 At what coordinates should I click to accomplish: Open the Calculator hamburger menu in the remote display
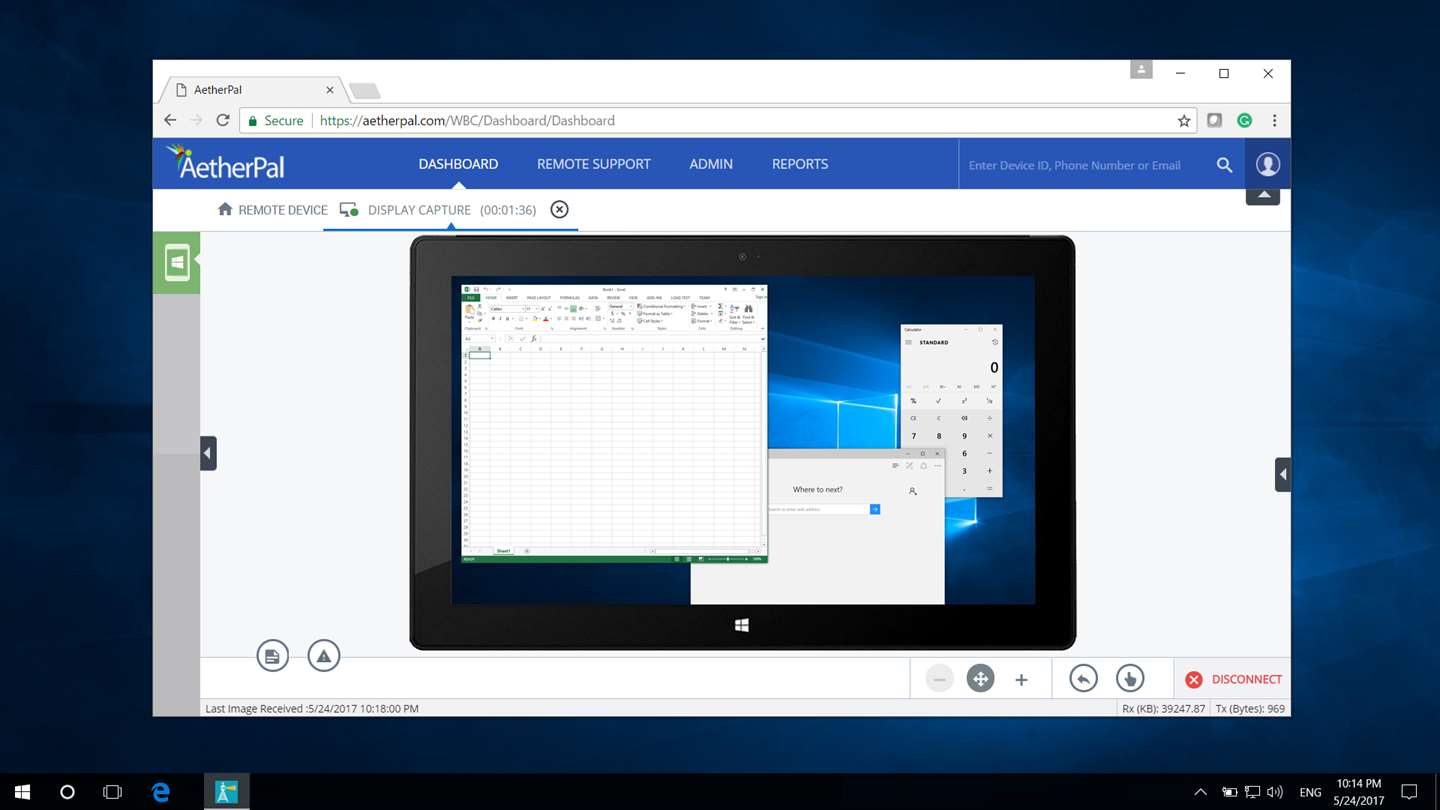pos(909,342)
